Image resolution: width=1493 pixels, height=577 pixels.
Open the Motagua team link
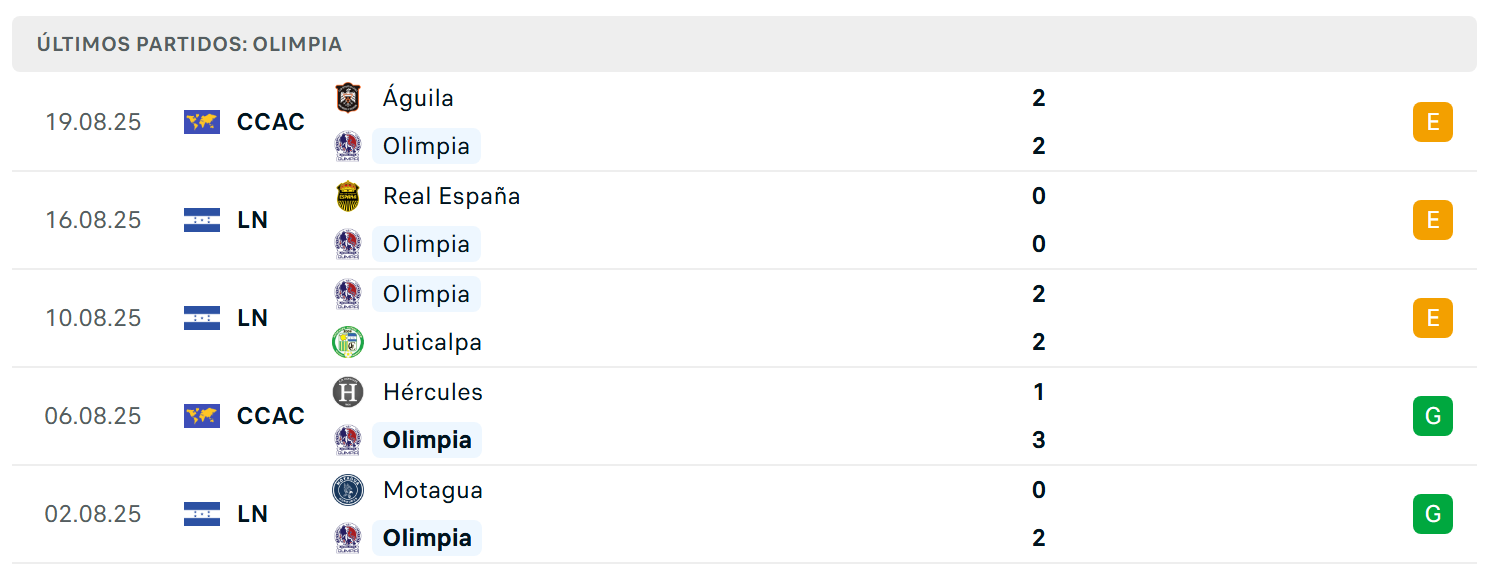(432, 490)
